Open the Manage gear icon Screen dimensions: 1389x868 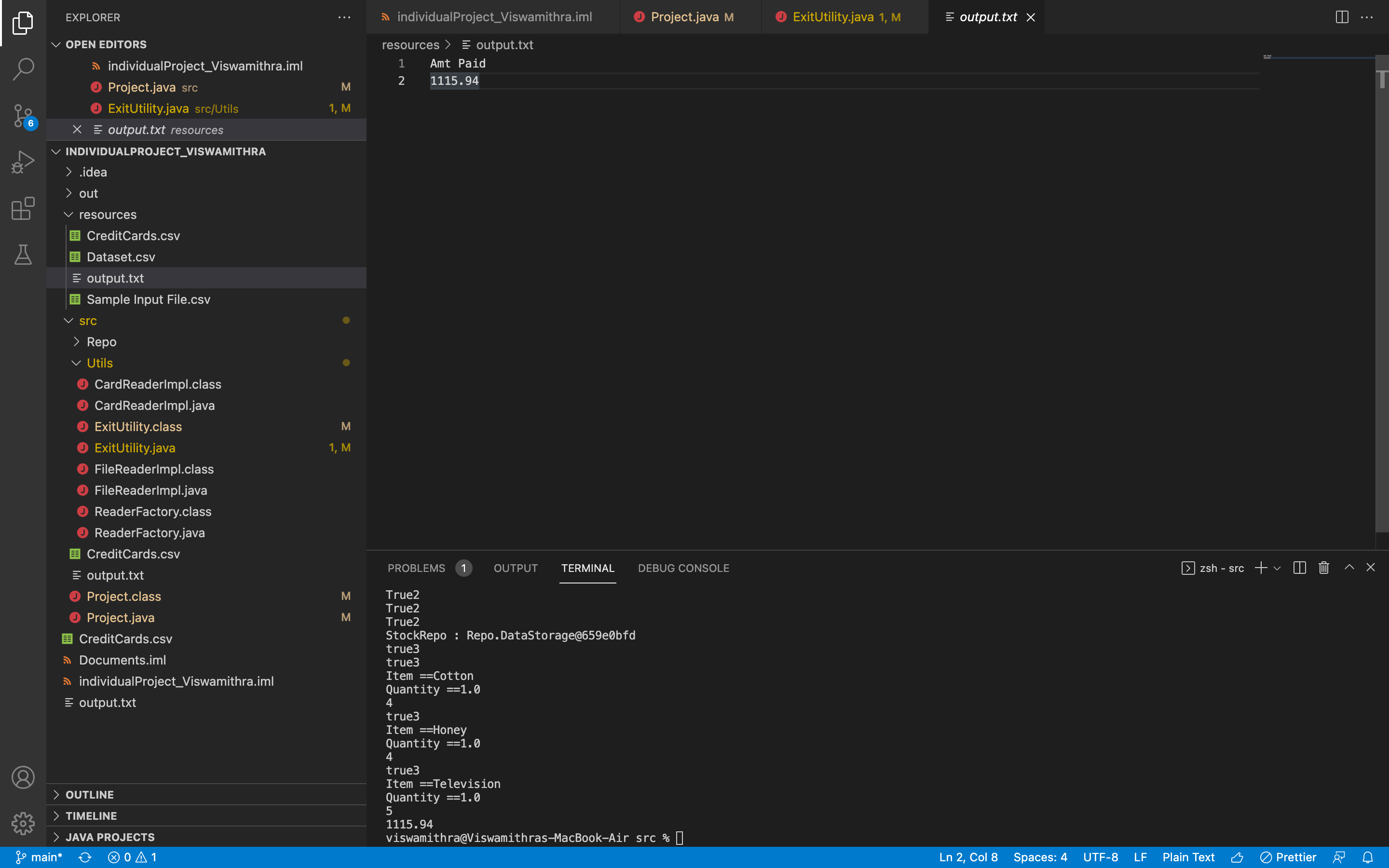pyautogui.click(x=23, y=823)
